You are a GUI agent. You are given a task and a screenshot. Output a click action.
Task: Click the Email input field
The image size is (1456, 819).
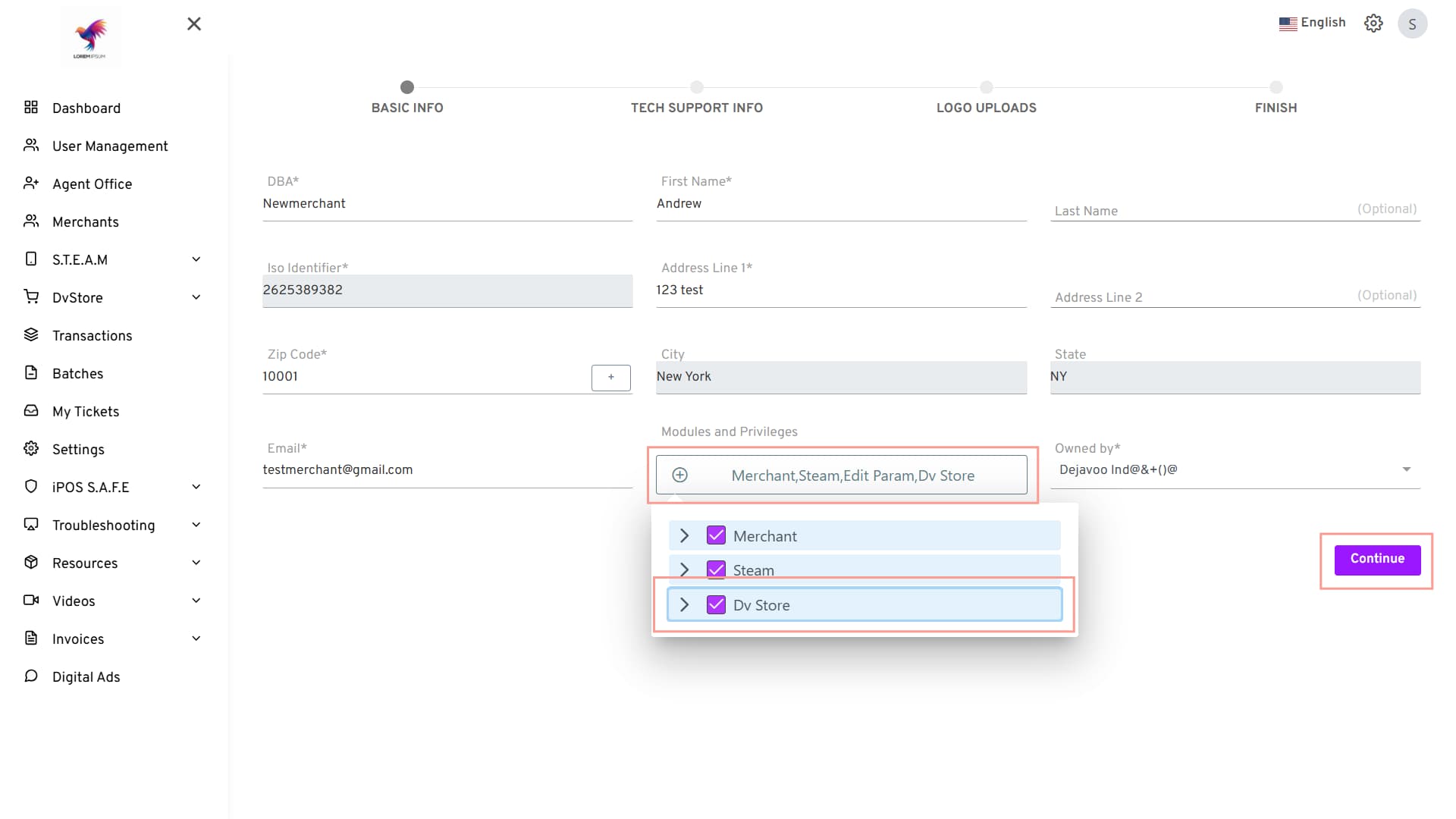tap(447, 470)
